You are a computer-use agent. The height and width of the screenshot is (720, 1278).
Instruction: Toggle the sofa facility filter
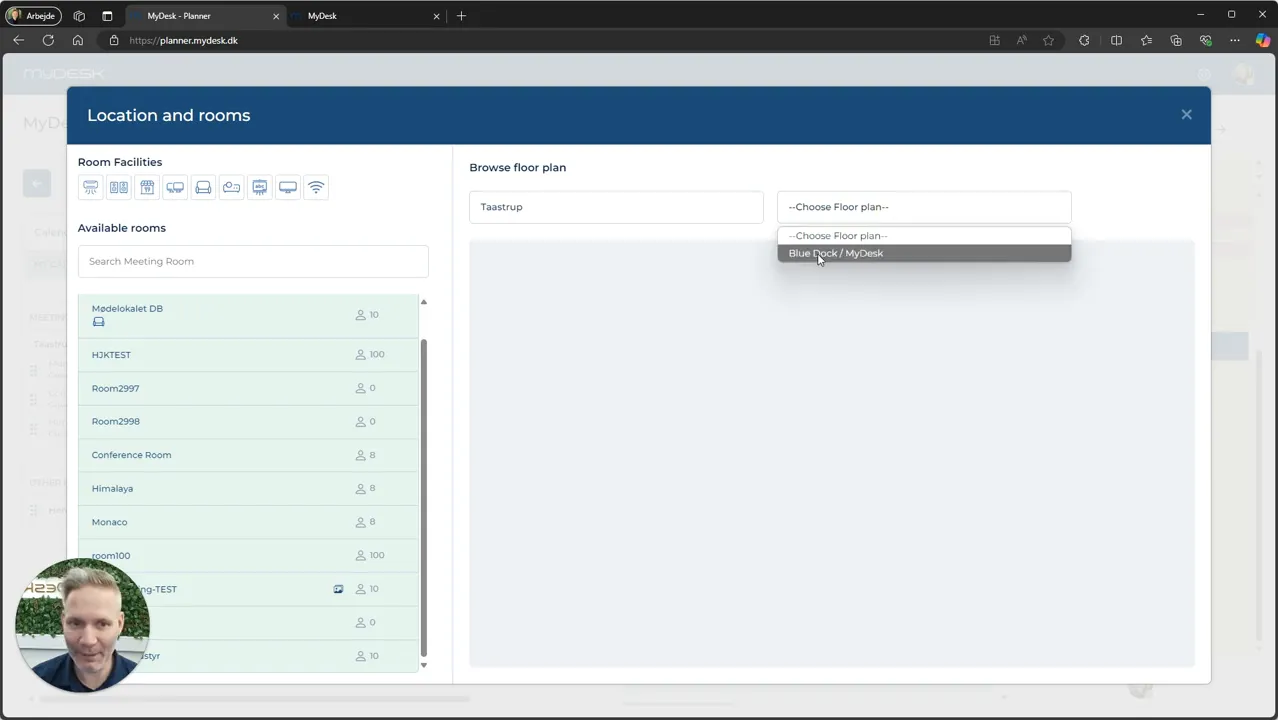203,187
